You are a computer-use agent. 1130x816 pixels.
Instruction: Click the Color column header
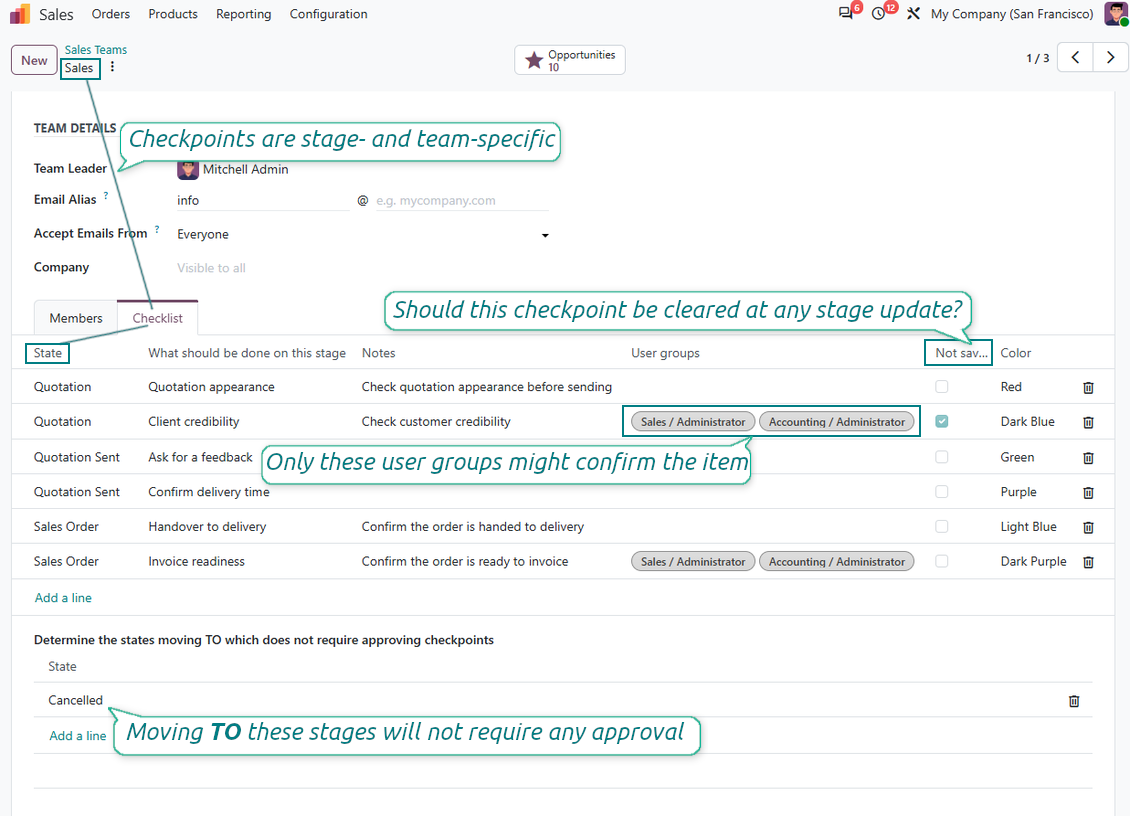coord(1015,353)
